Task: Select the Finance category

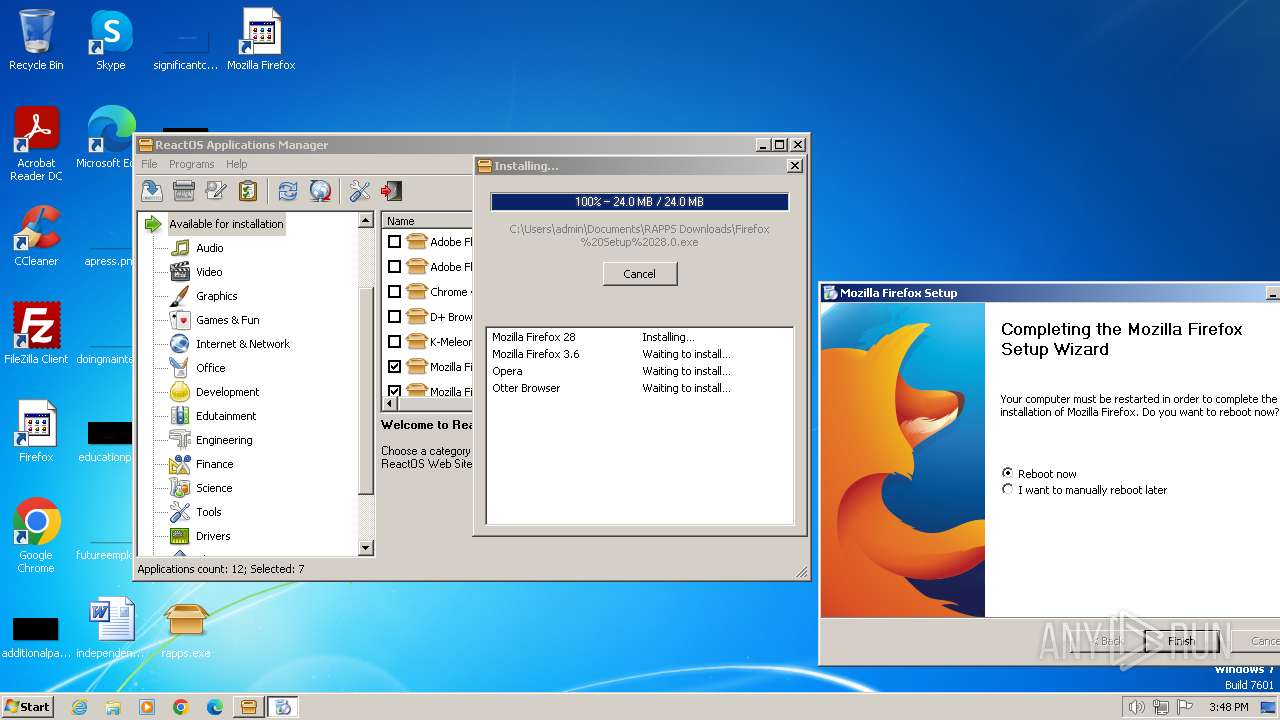Action: (214, 464)
